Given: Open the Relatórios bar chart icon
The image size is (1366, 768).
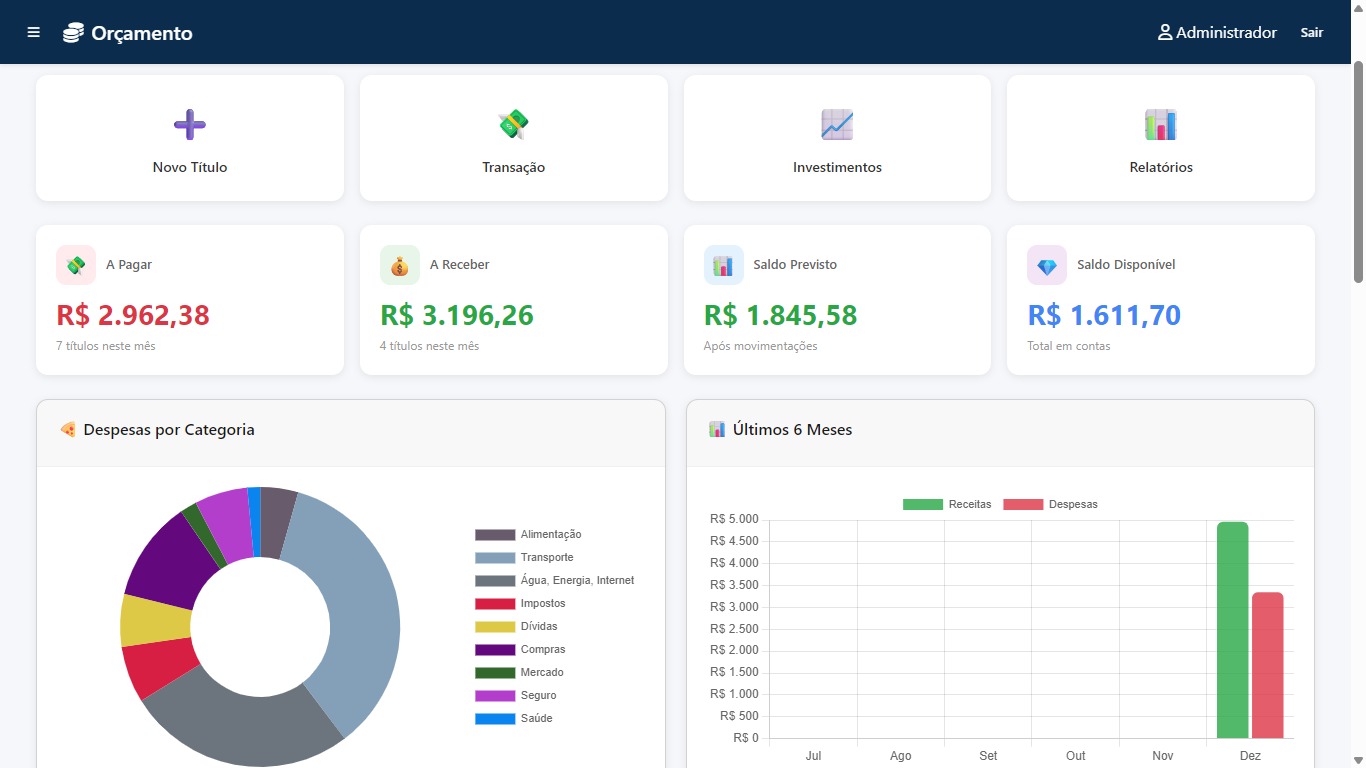Looking at the screenshot, I should 1161,125.
